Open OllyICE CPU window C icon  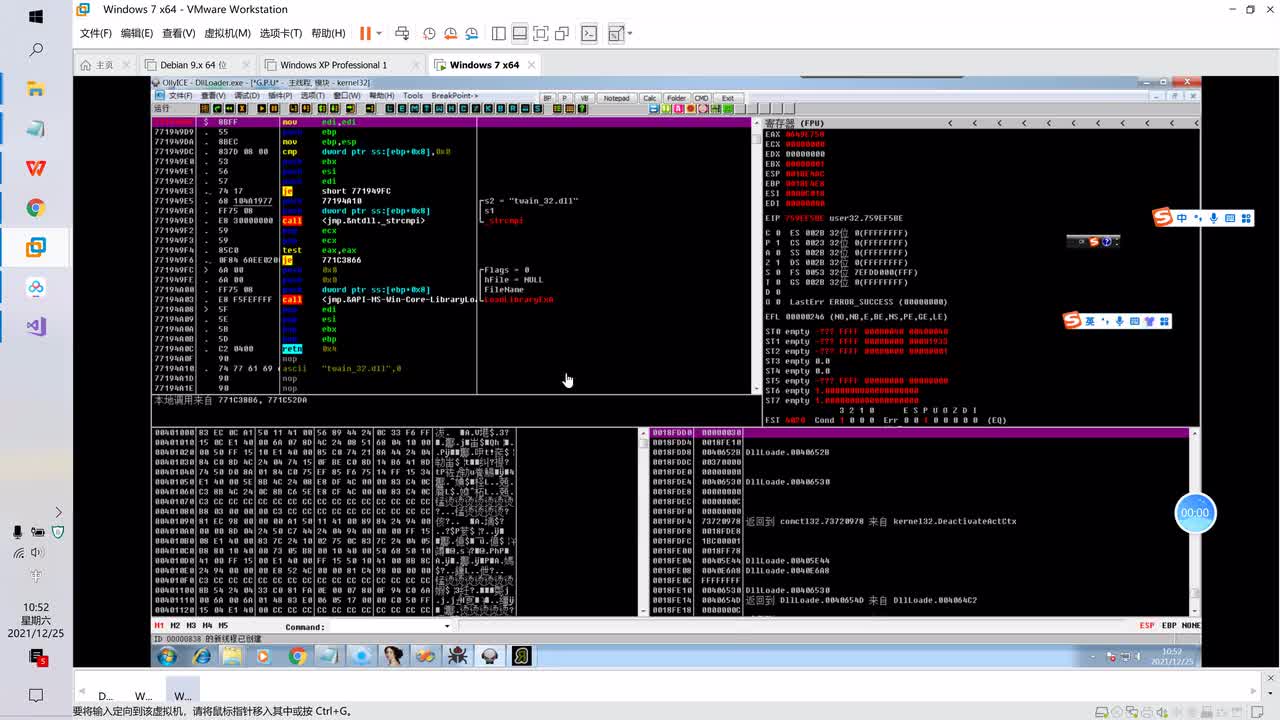click(x=462, y=108)
